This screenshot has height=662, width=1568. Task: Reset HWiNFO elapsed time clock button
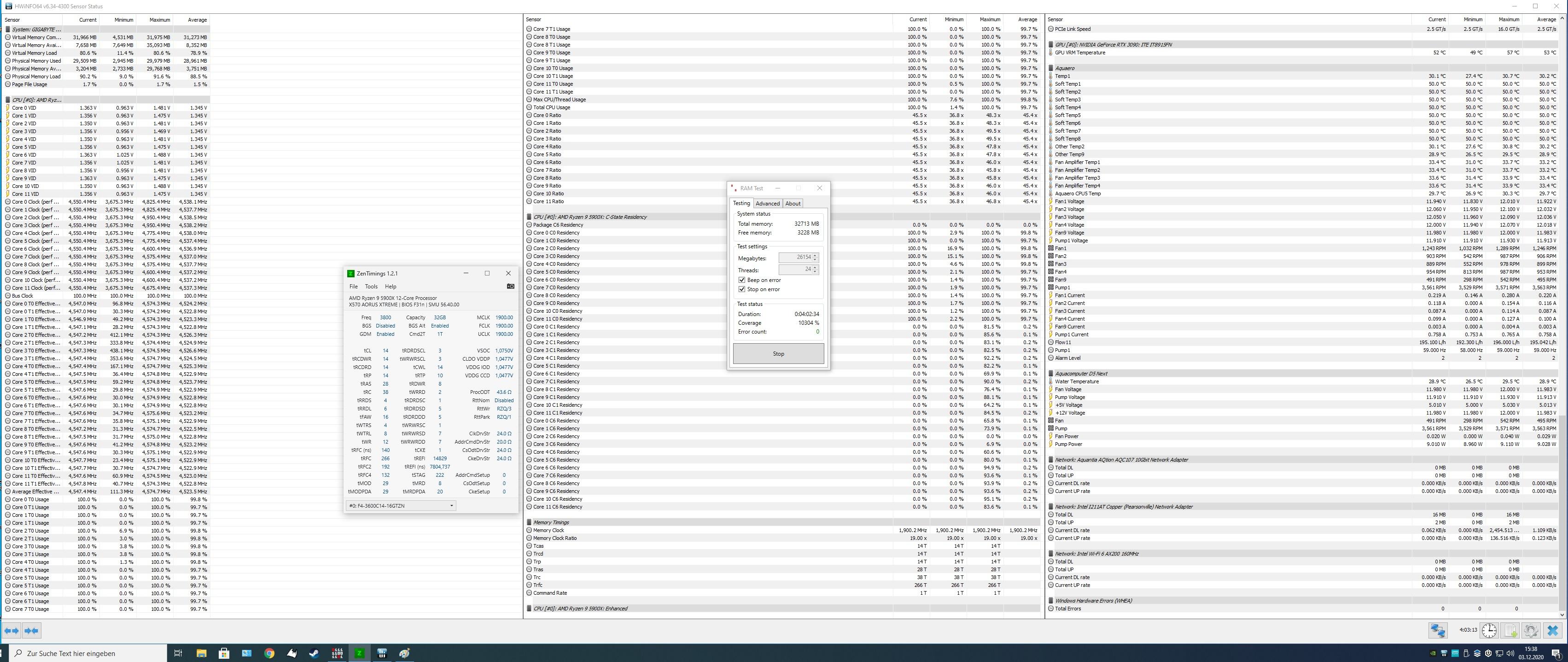pos(1489,630)
